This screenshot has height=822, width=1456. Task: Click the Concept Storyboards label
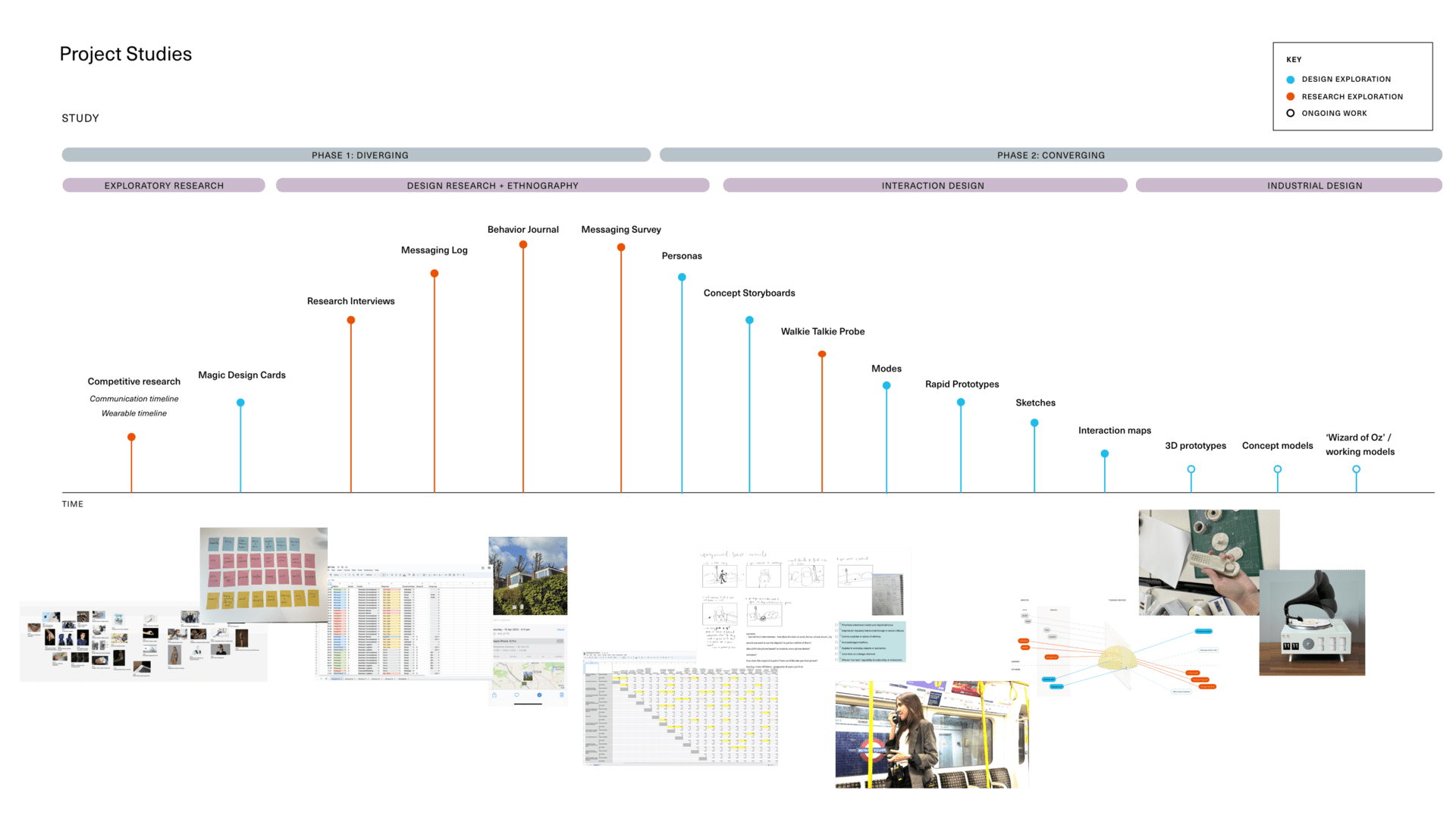point(749,293)
